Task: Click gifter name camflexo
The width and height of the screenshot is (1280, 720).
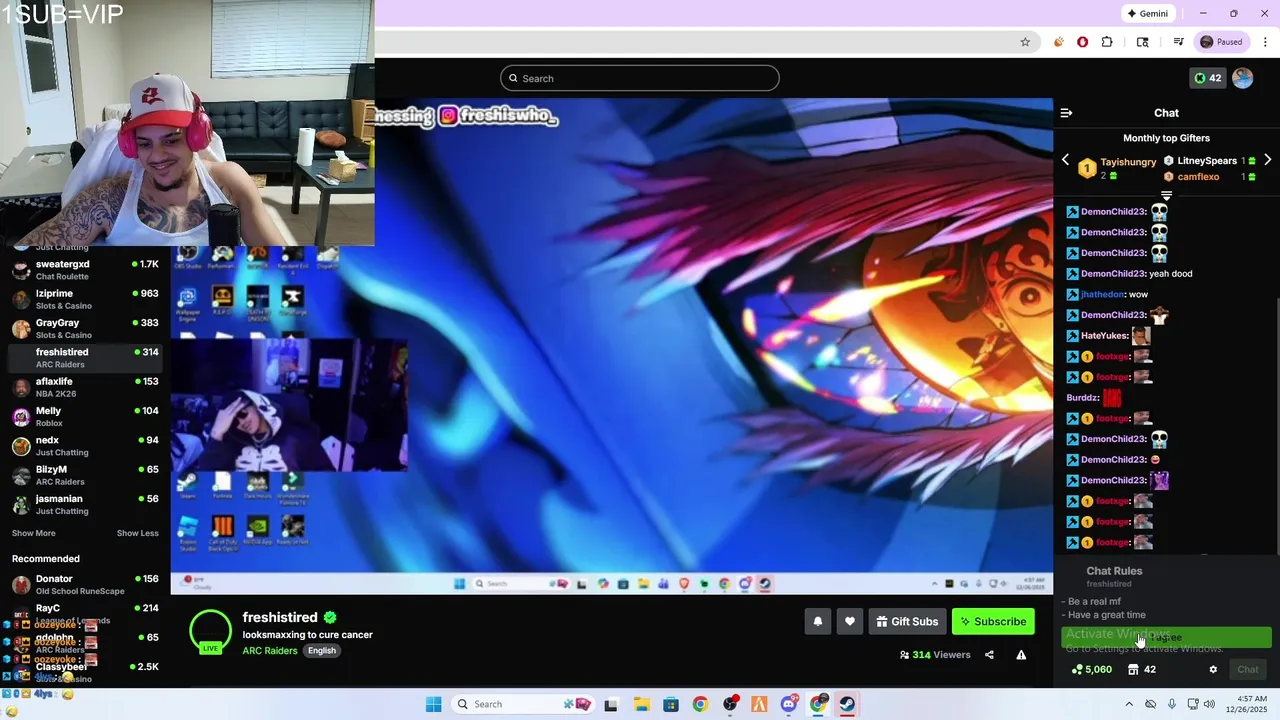Action: tap(1198, 177)
